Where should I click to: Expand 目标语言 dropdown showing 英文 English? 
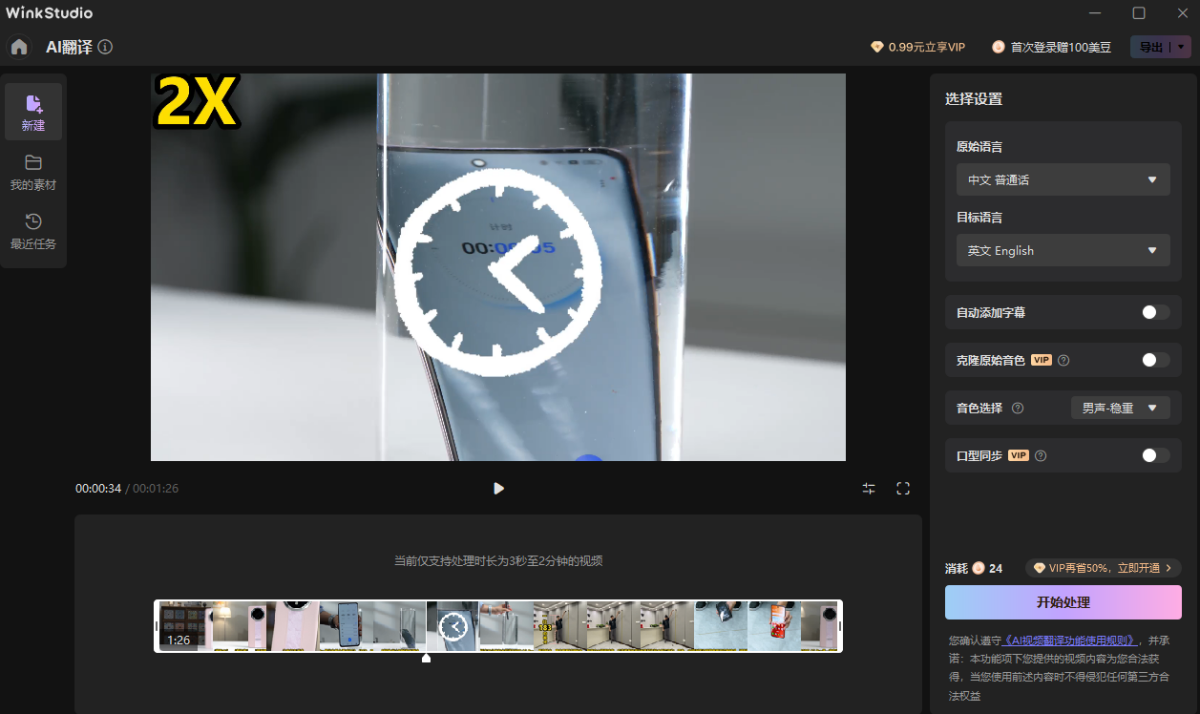(1062, 250)
